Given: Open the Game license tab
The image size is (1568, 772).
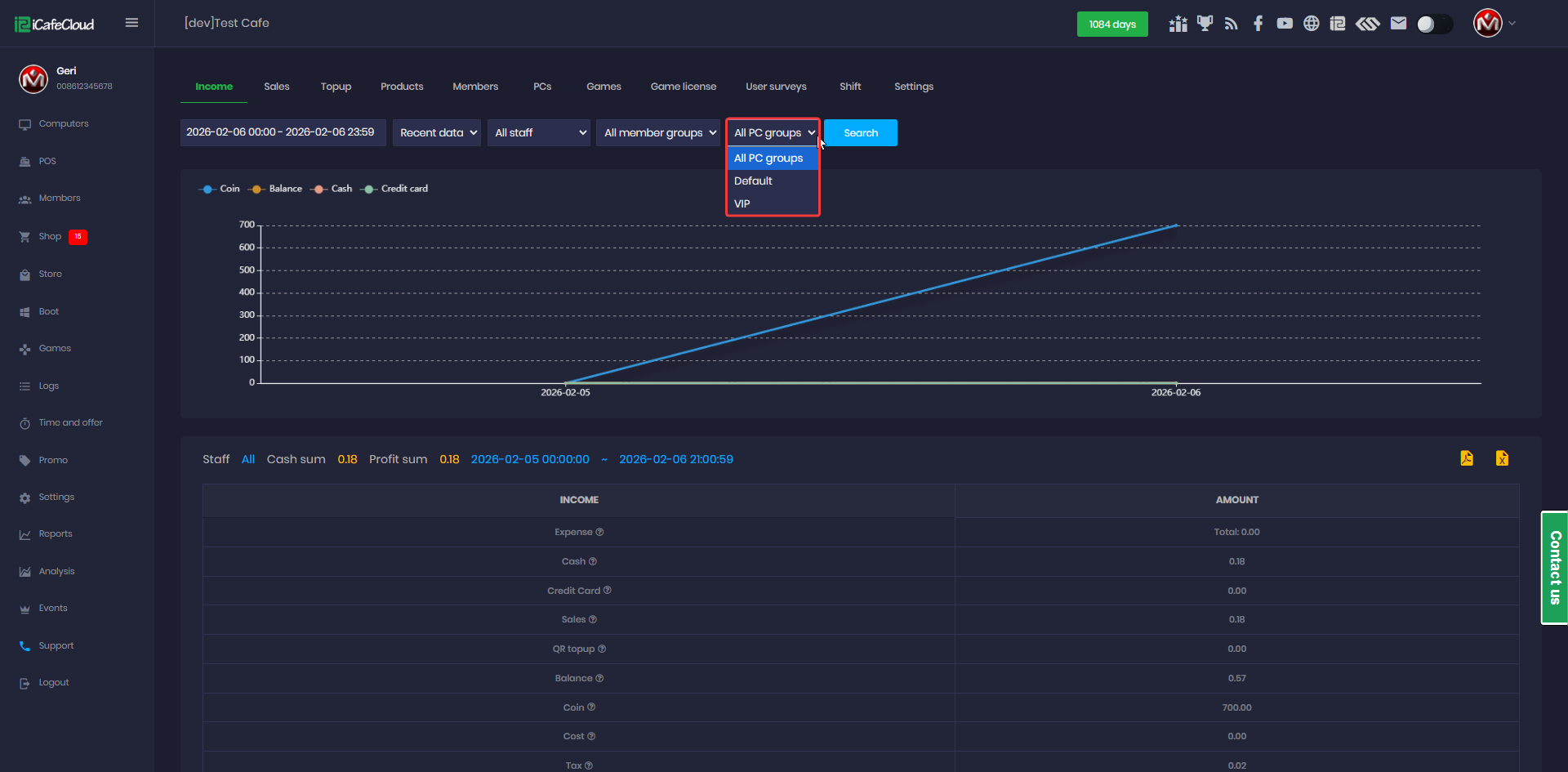Looking at the screenshot, I should click(683, 87).
